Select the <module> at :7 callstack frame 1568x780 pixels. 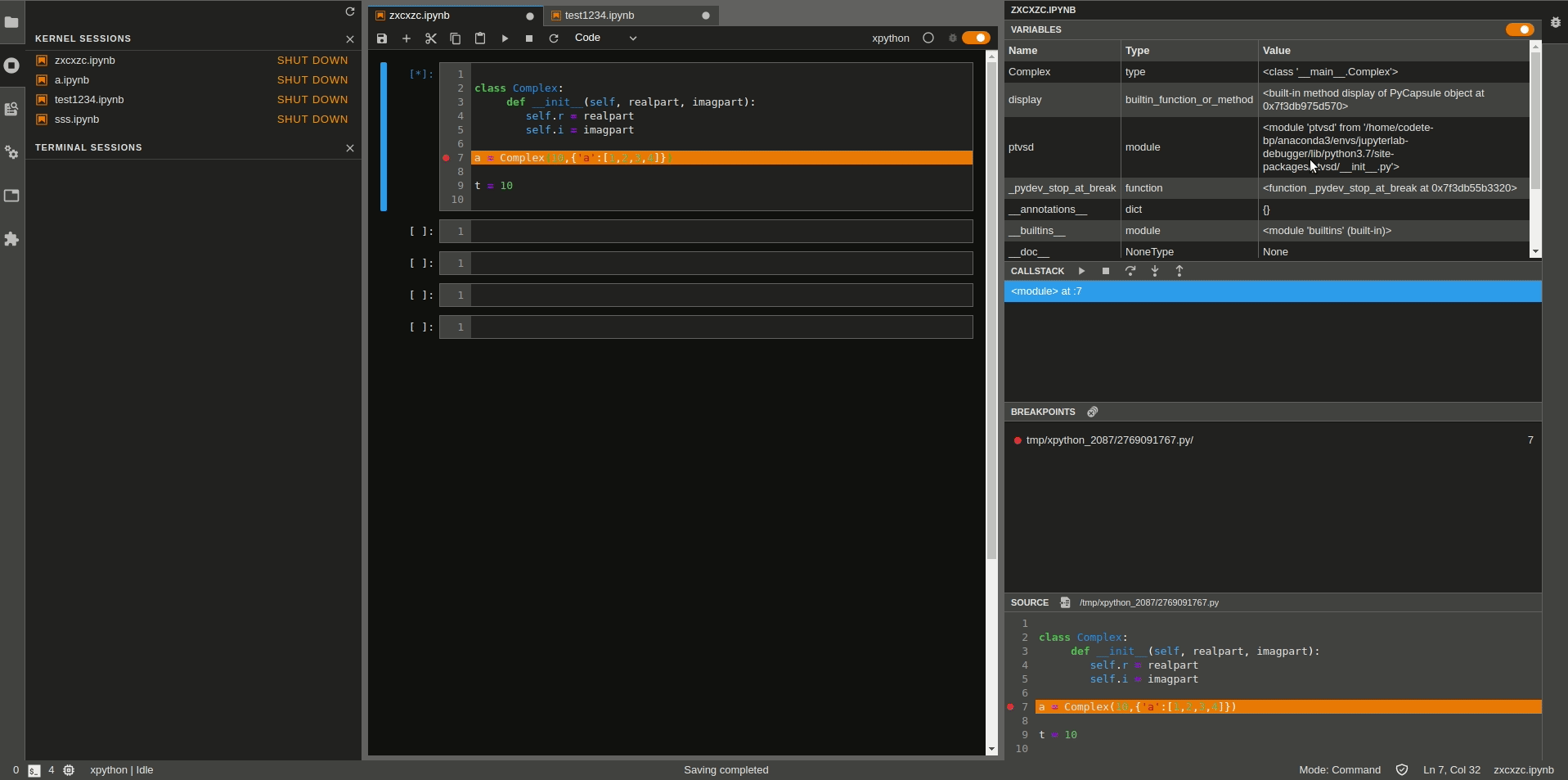coord(1047,291)
